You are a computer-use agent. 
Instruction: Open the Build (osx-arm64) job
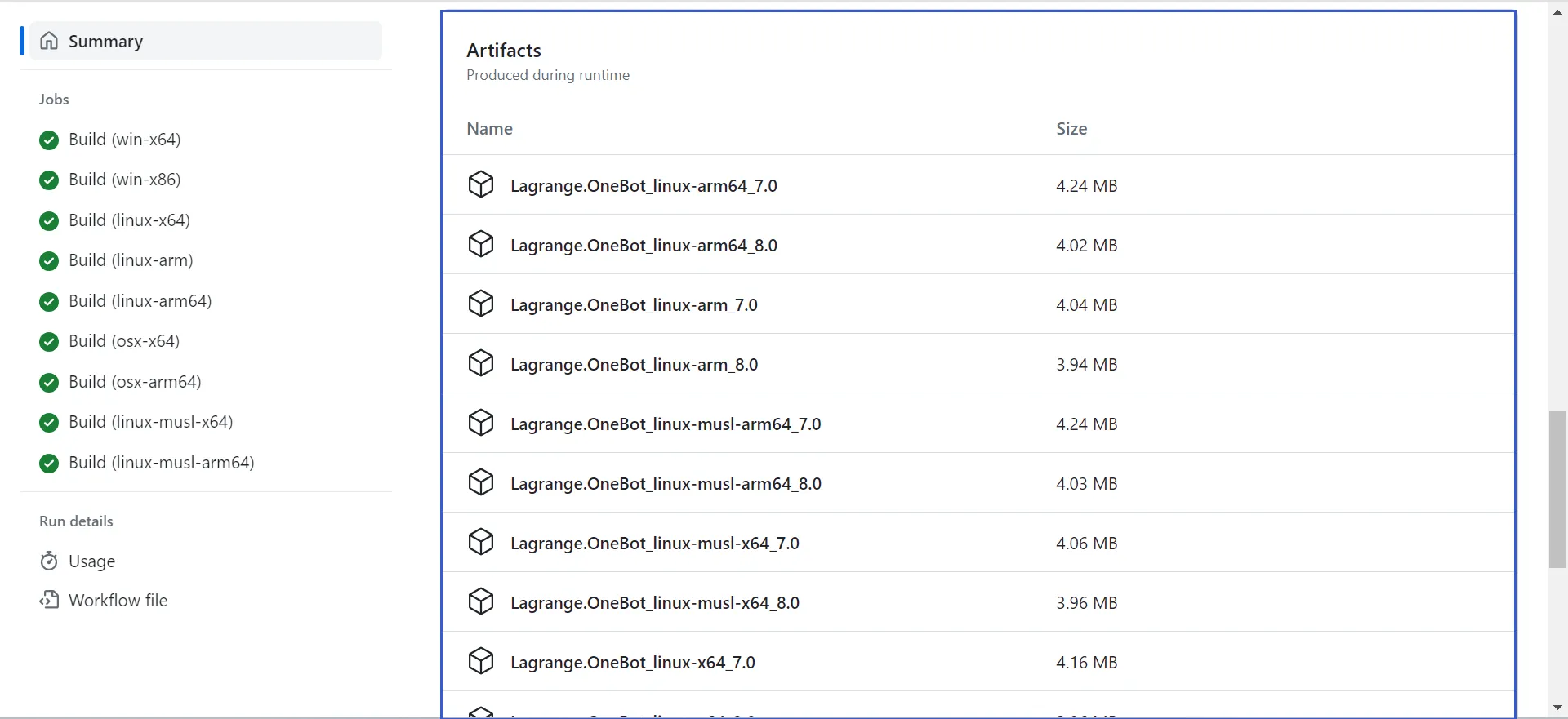pos(135,382)
